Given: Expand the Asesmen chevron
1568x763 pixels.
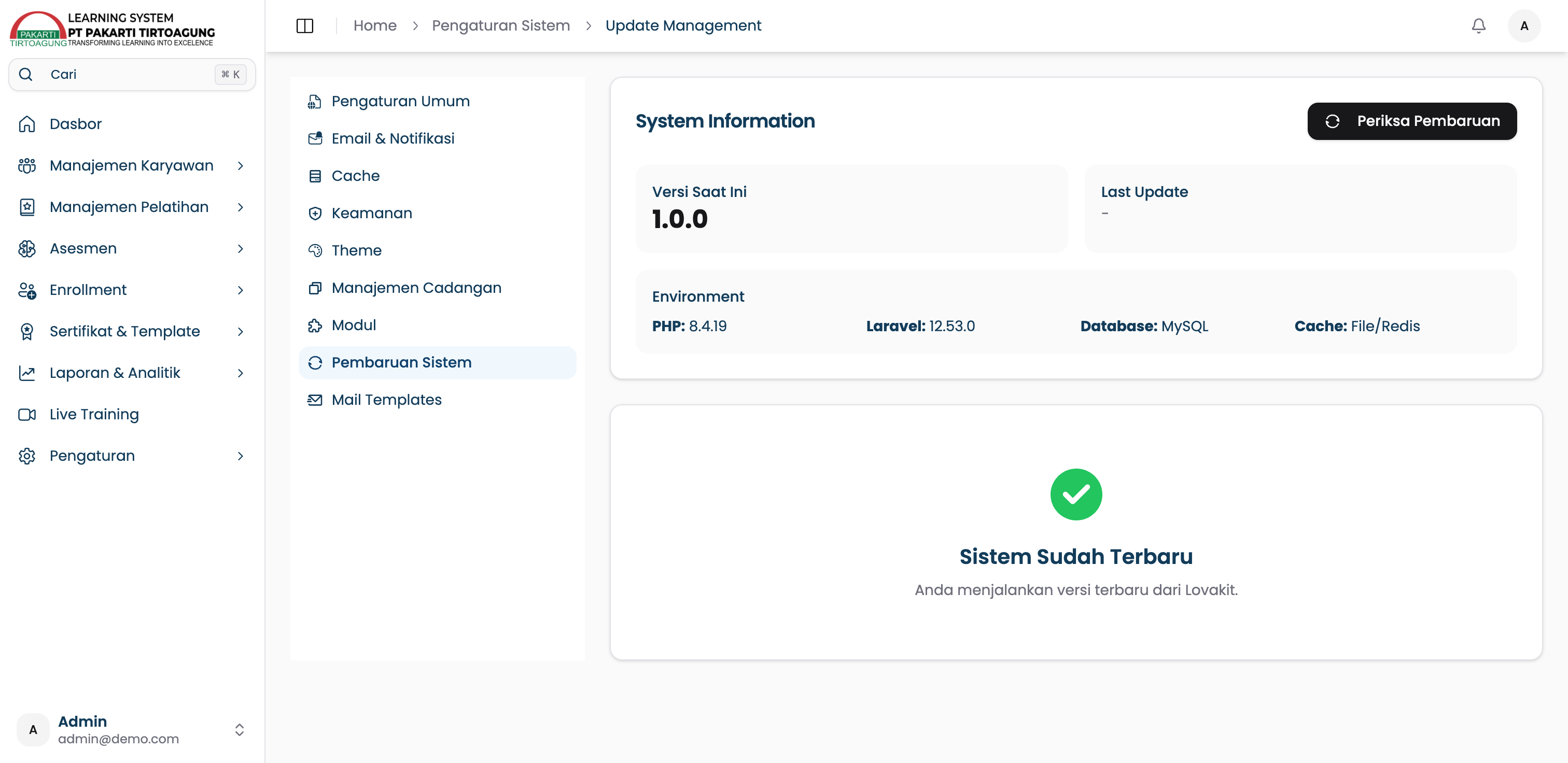Looking at the screenshot, I should 241,248.
